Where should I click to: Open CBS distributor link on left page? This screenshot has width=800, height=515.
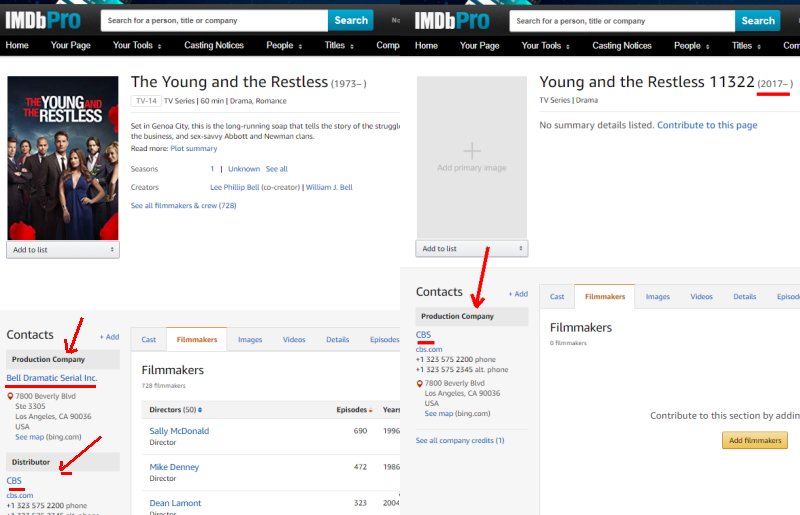point(14,481)
